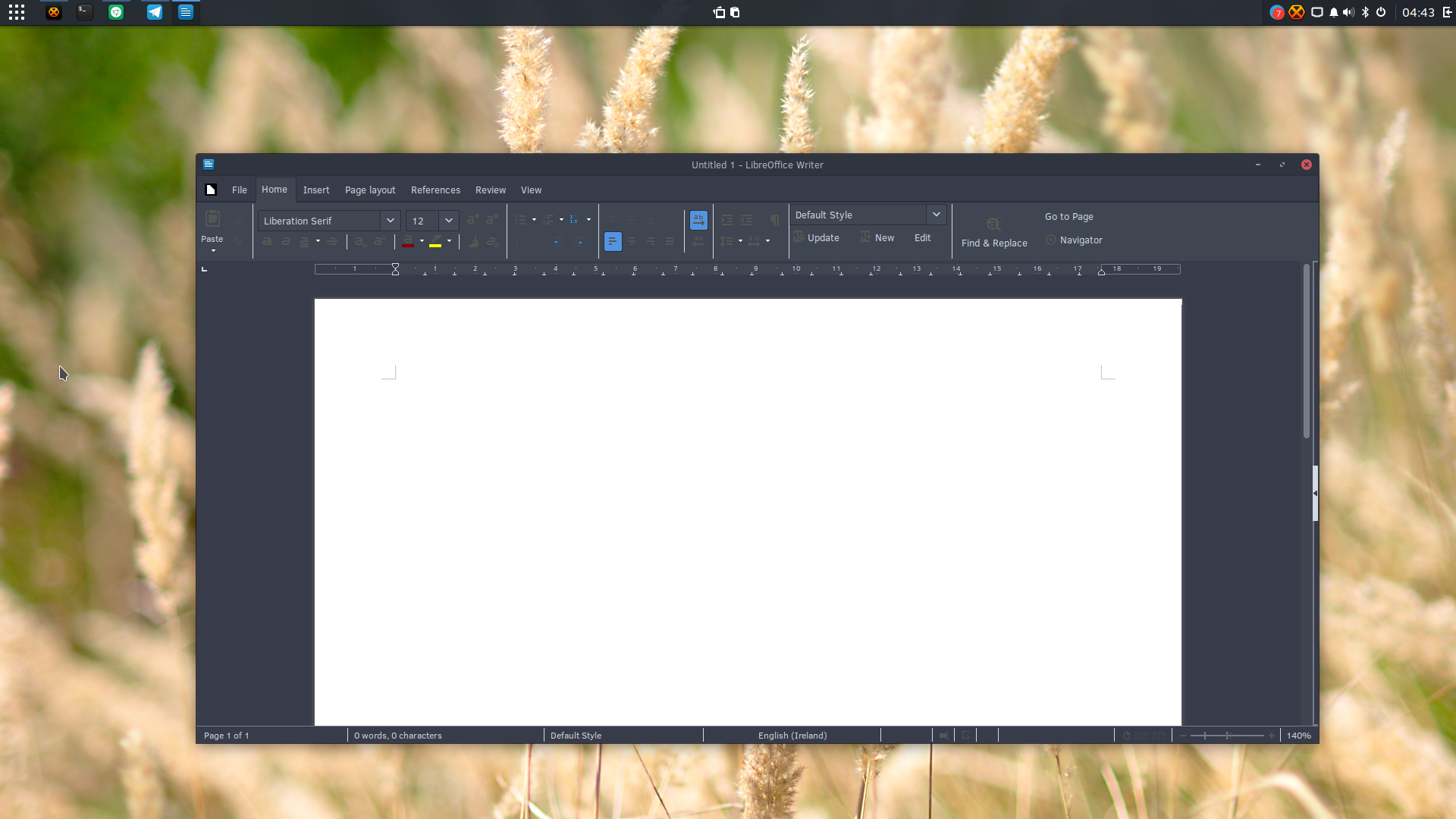The image size is (1456, 819).
Task: Switch to the Review tab
Action: coord(491,190)
